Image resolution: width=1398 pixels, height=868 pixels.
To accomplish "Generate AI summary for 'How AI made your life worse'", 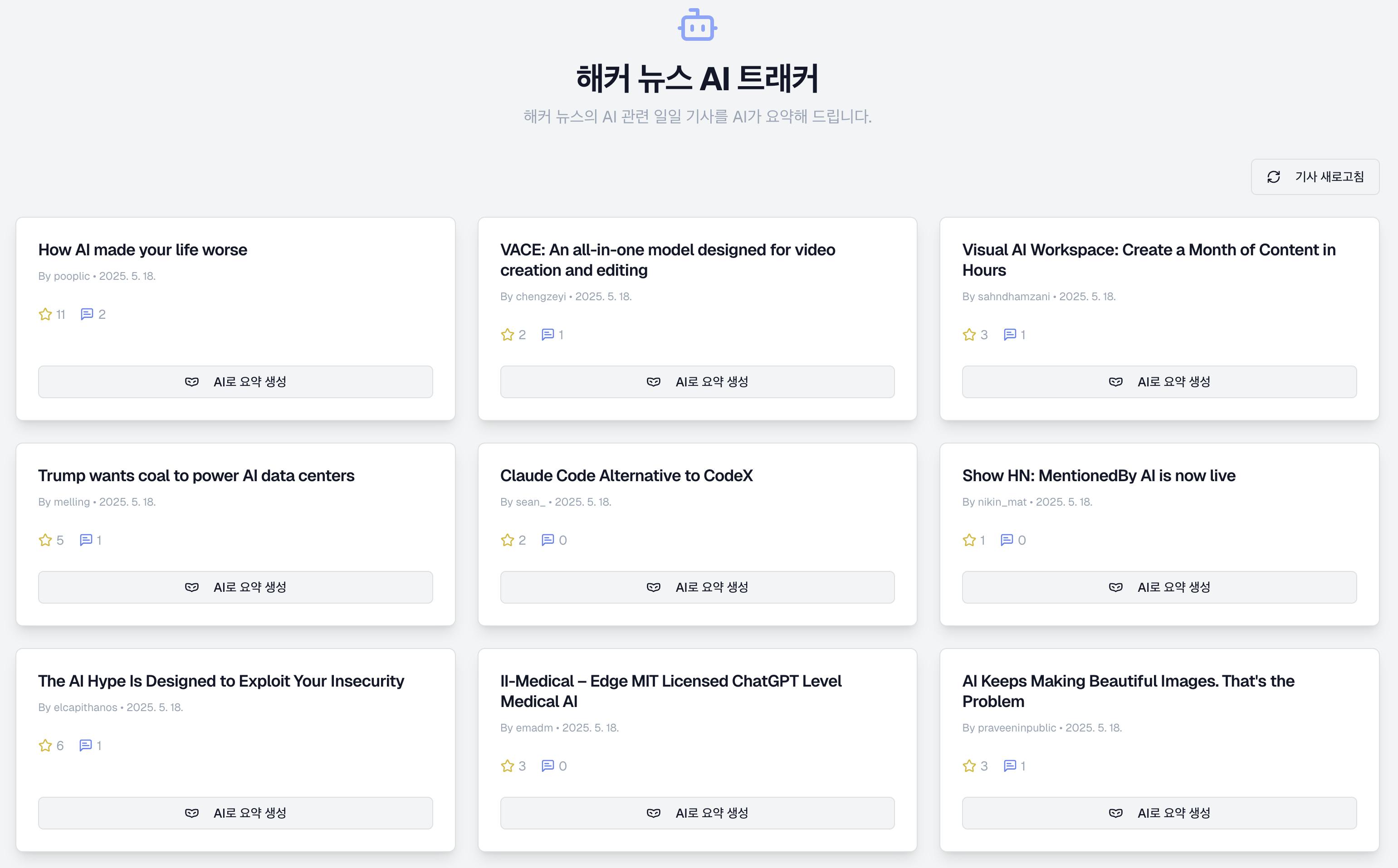I will pos(235,382).
